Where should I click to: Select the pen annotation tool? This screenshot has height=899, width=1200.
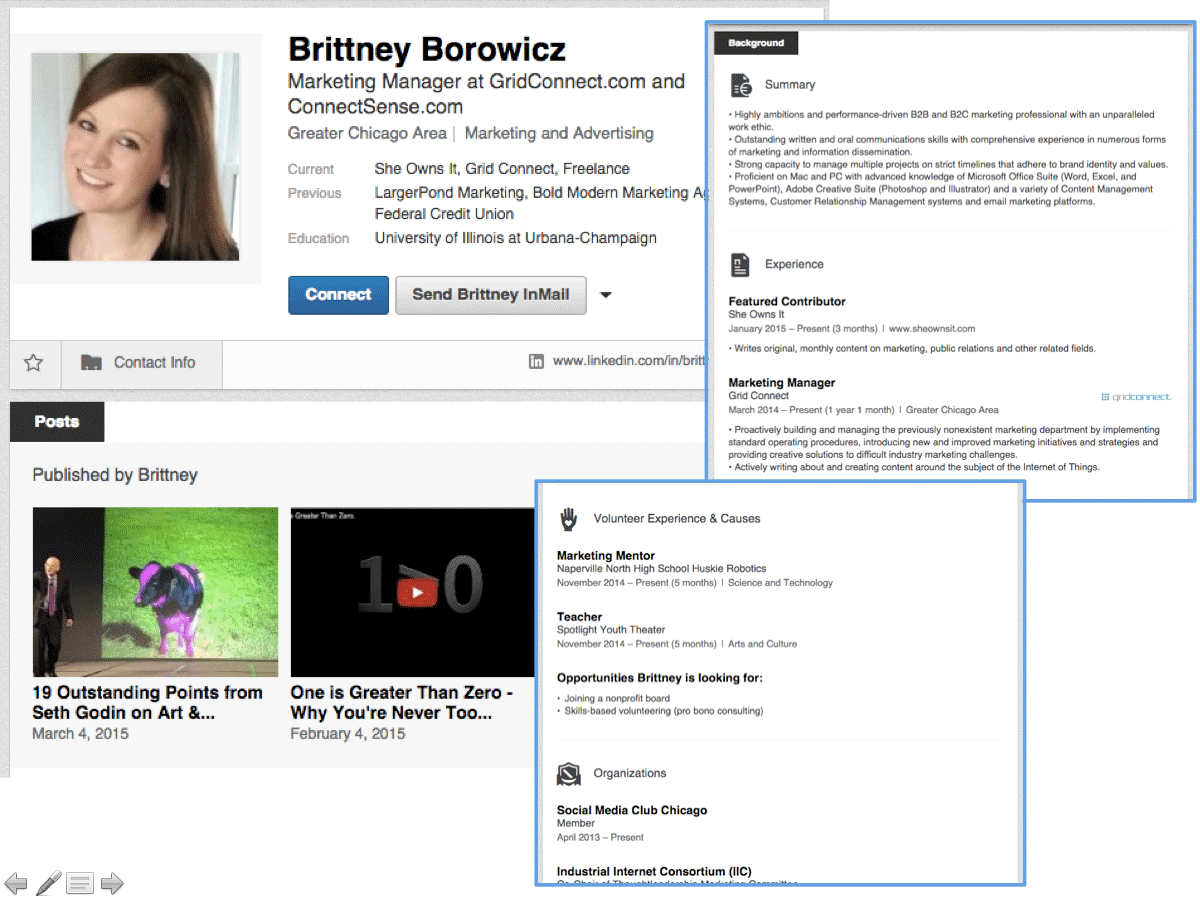coord(49,883)
